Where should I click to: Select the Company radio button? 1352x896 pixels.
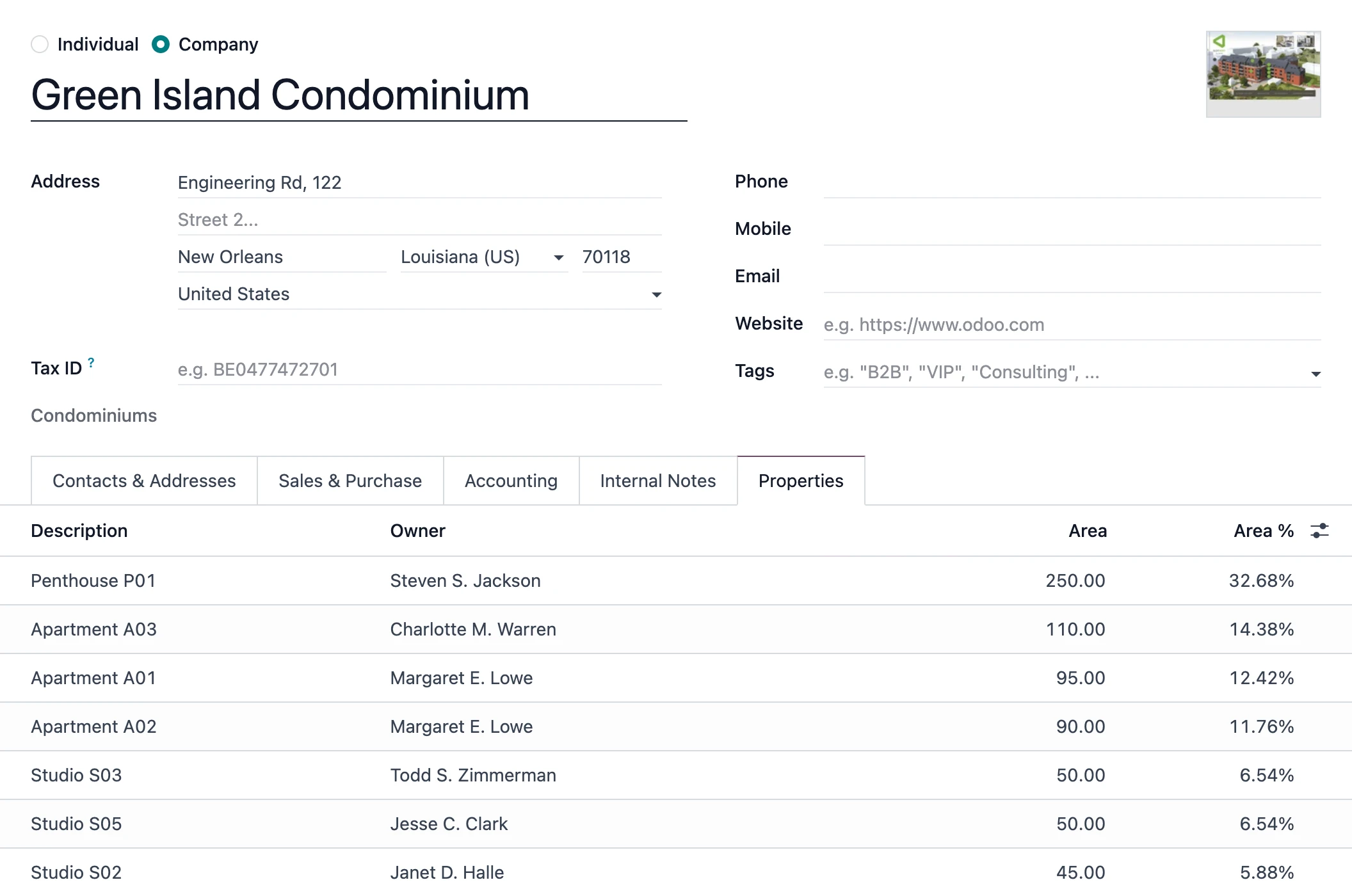pos(161,44)
